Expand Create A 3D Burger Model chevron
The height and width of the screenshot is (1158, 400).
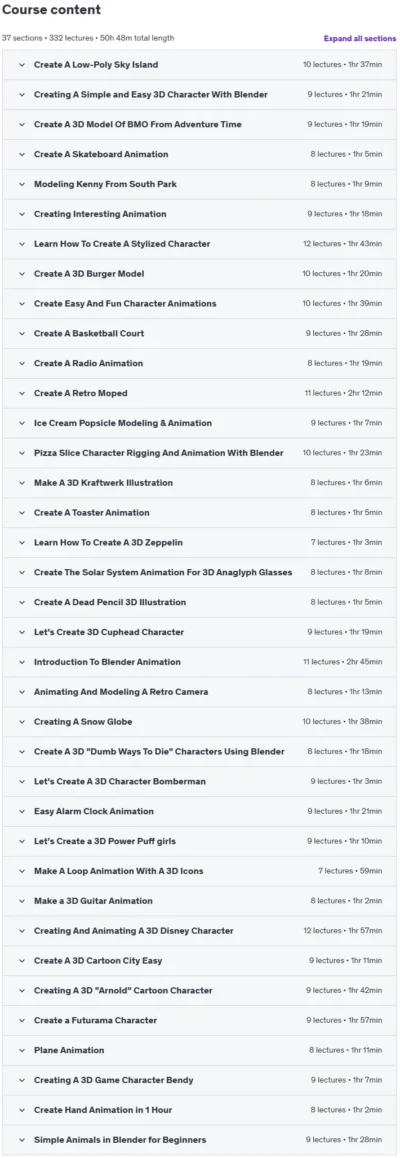click(22, 274)
